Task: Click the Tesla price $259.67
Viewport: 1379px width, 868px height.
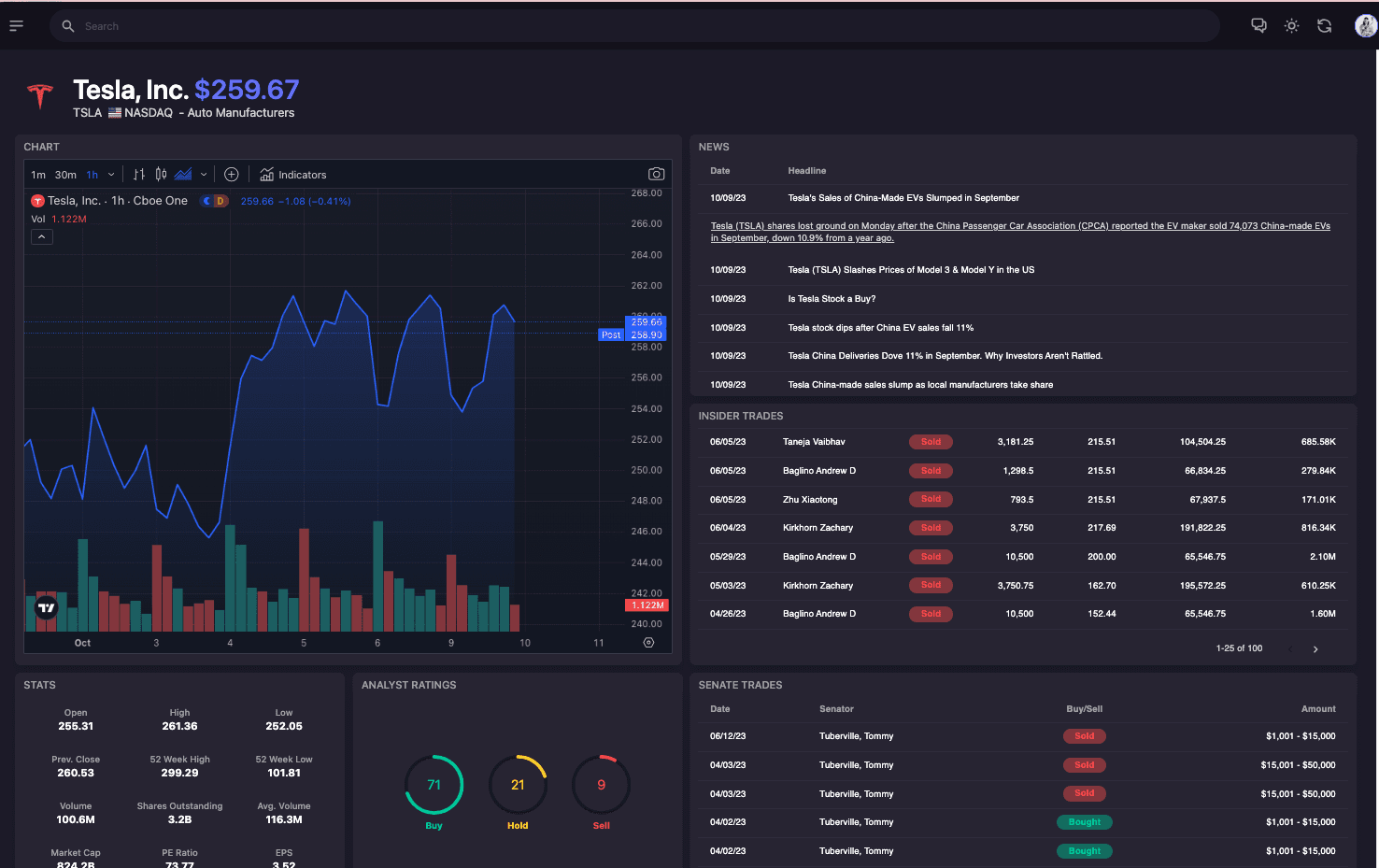Action: [247, 90]
